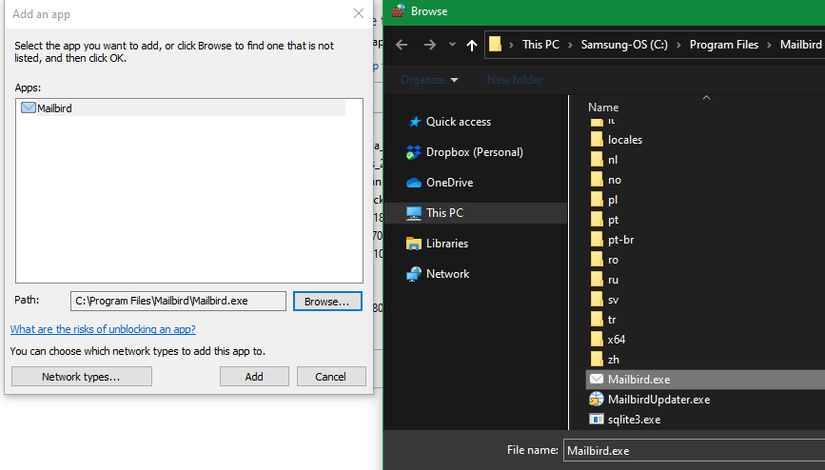Click the x64 folder icon
The width and height of the screenshot is (825, 470).
pos(597,339)
